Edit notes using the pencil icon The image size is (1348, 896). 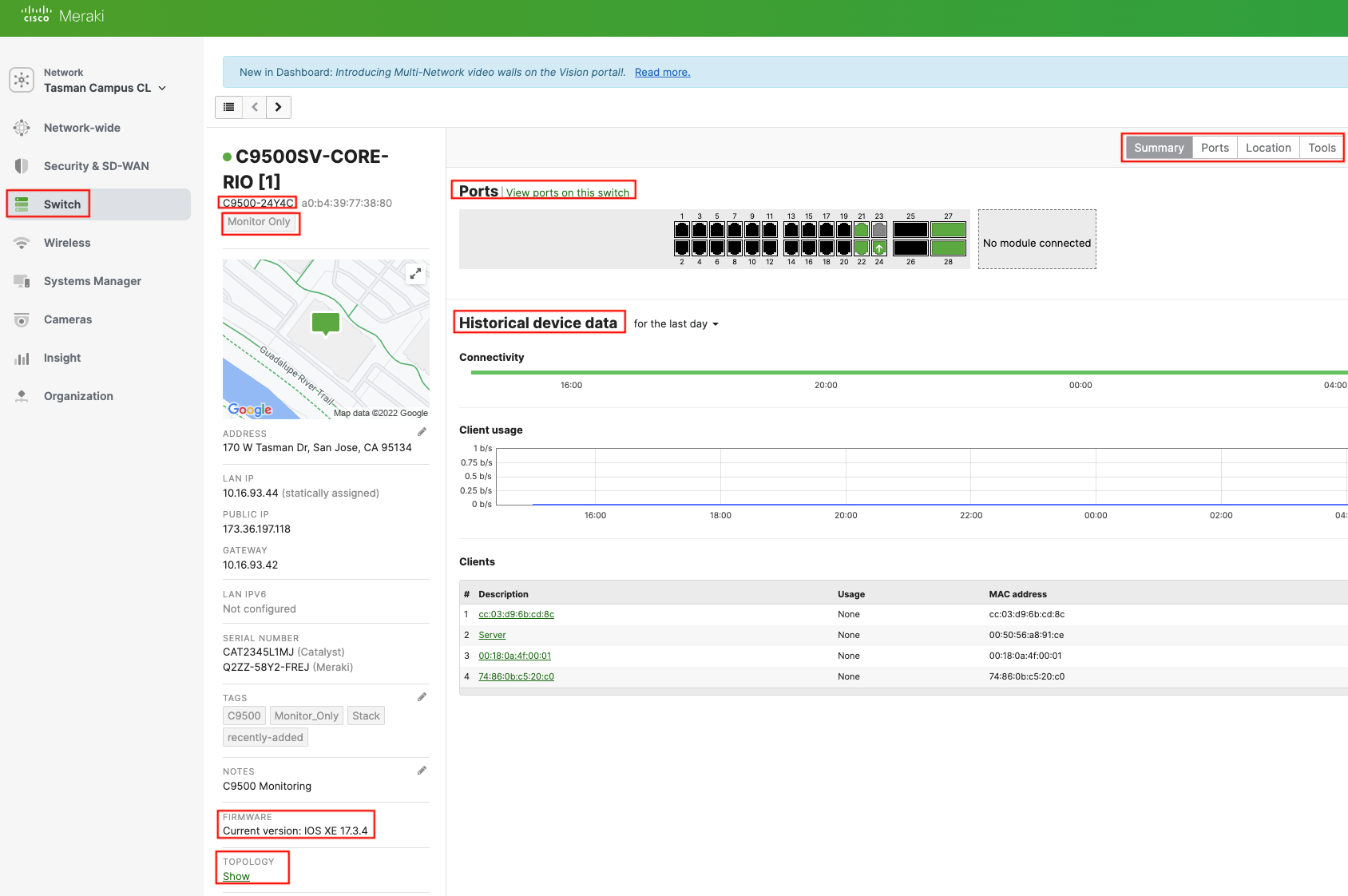(x=422, y=771)
